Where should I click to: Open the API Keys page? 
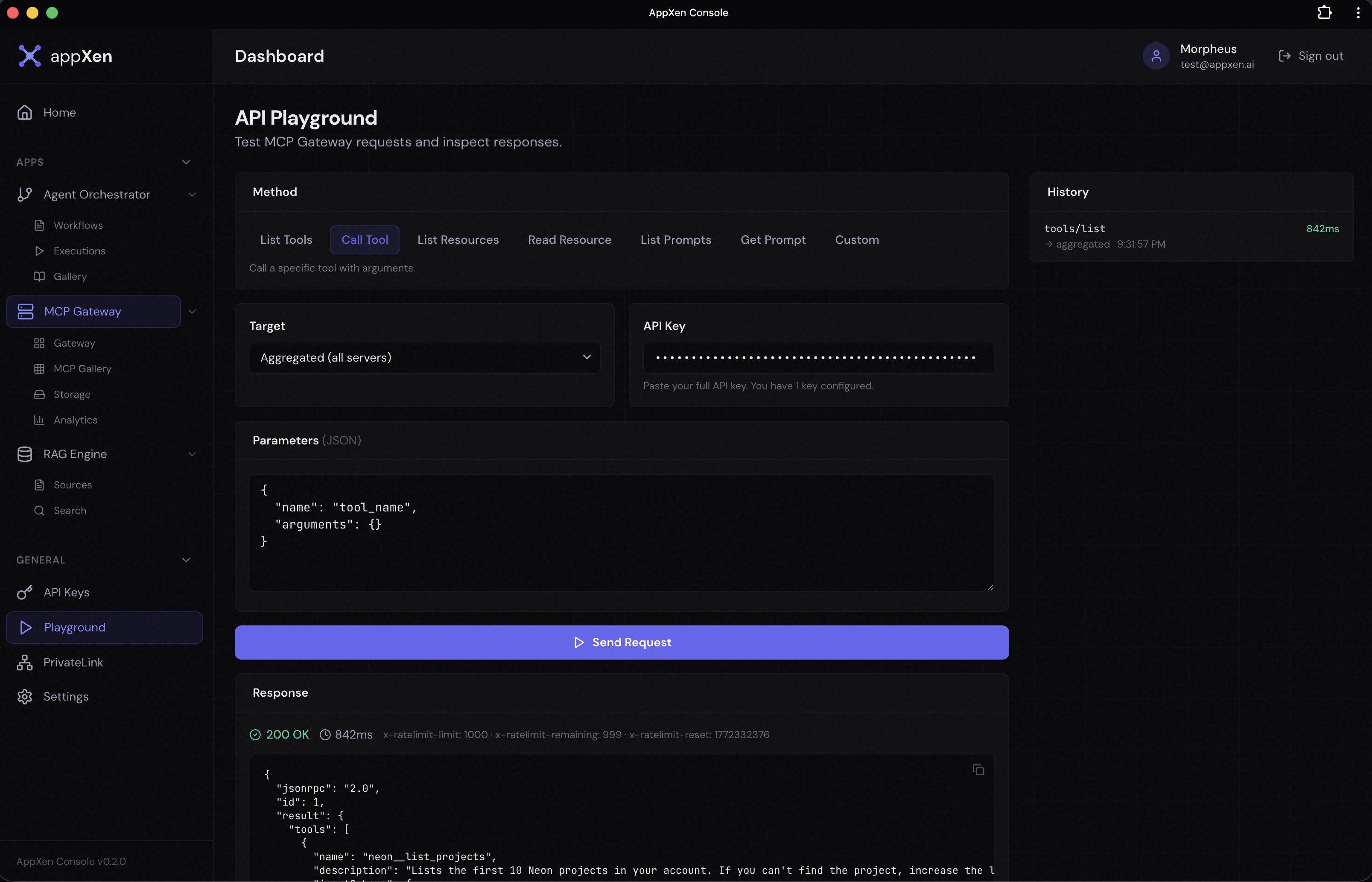[x=67, y=592]
